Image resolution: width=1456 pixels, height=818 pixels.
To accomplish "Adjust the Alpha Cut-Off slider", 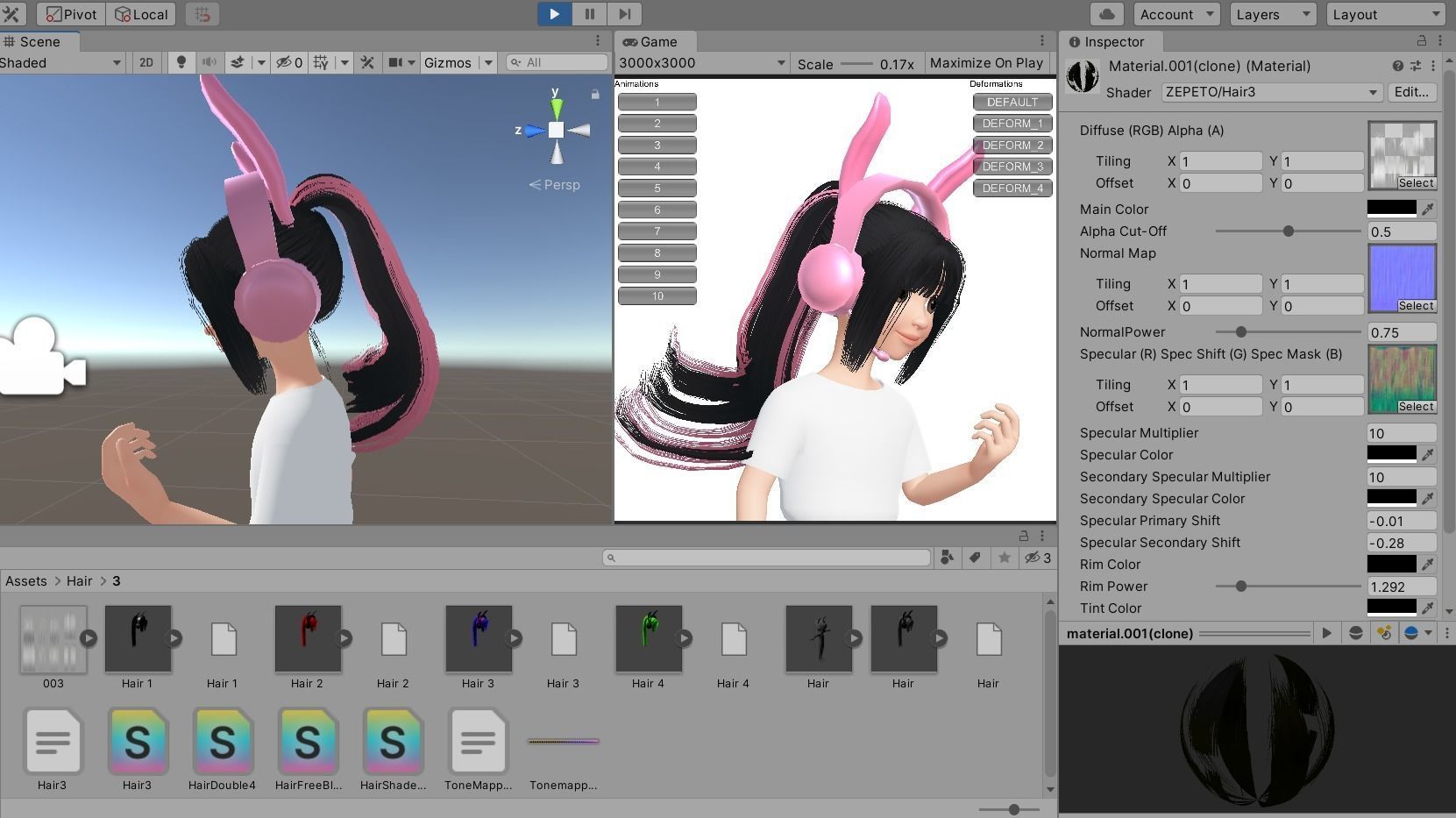I will [x=1288, y=231].
